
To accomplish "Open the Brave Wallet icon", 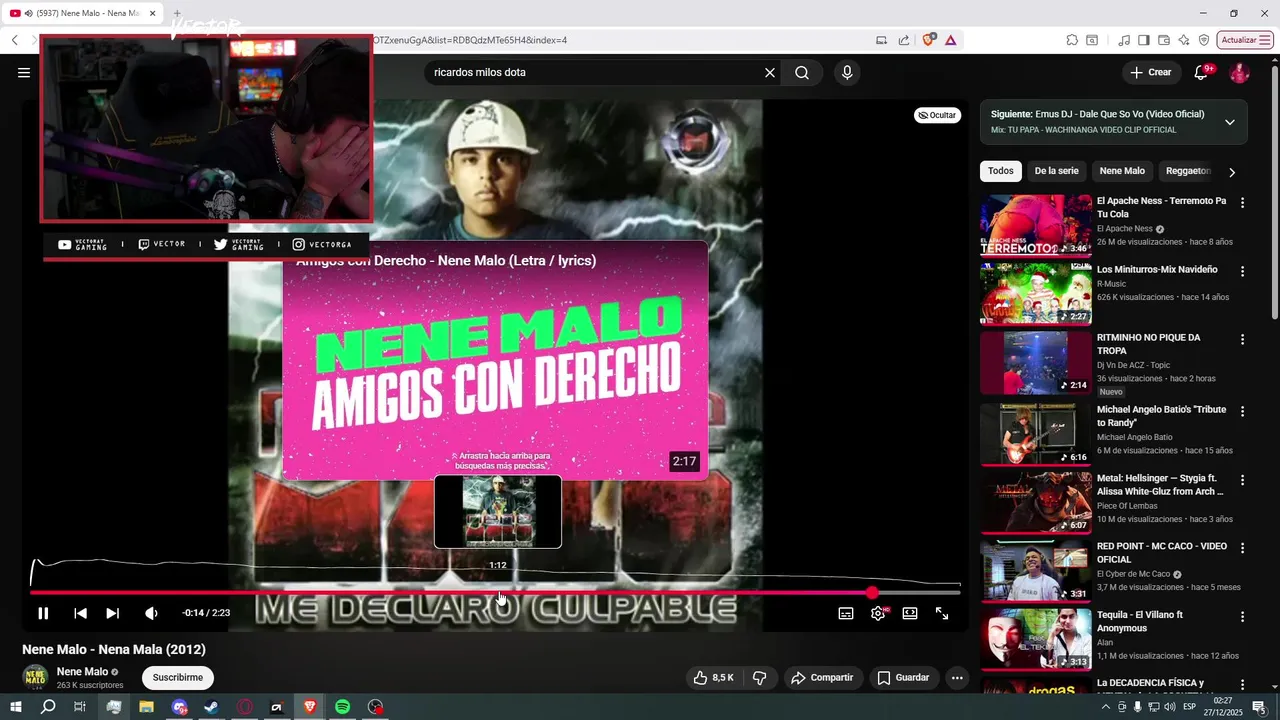I will coord(1164,40).
